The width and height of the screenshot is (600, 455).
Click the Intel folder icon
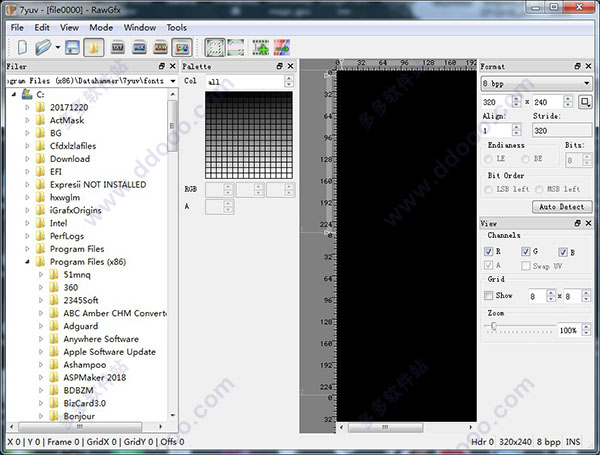(40, 223)
